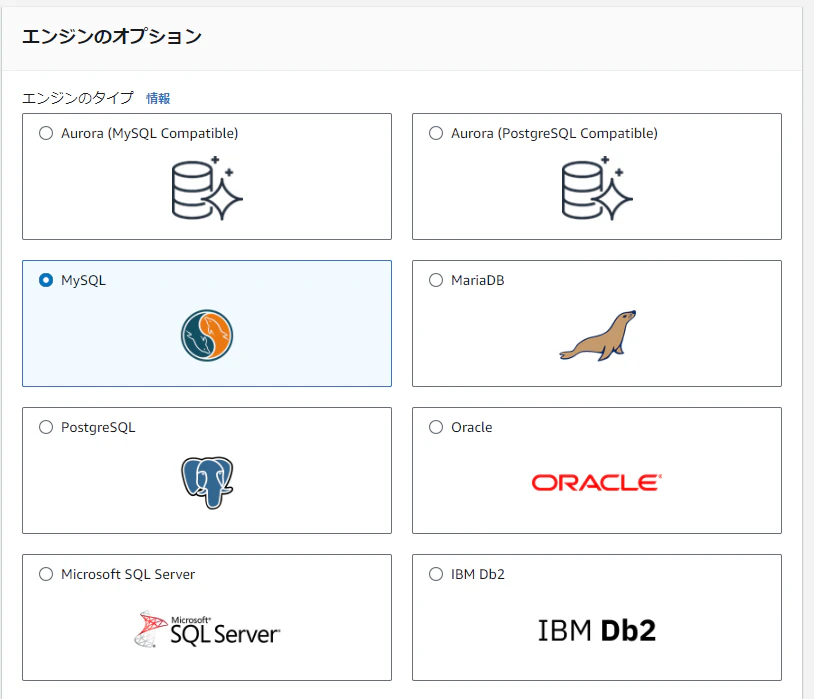814x699 pixels.
Task: Click the Microsoft SQL Server label text
Action: [128, 574]
